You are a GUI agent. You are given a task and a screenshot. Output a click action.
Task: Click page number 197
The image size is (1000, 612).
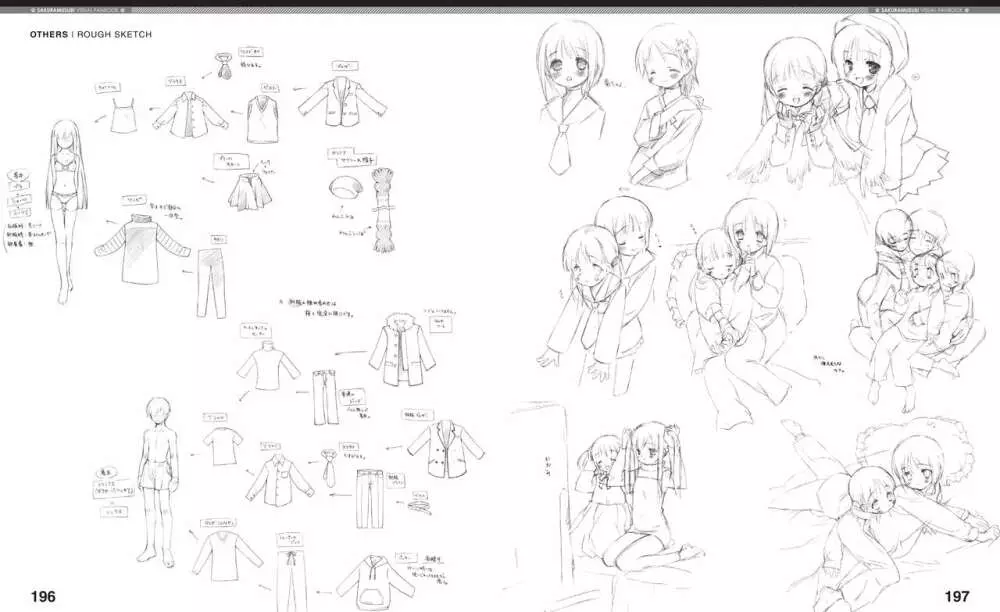(x=956, y=597)
